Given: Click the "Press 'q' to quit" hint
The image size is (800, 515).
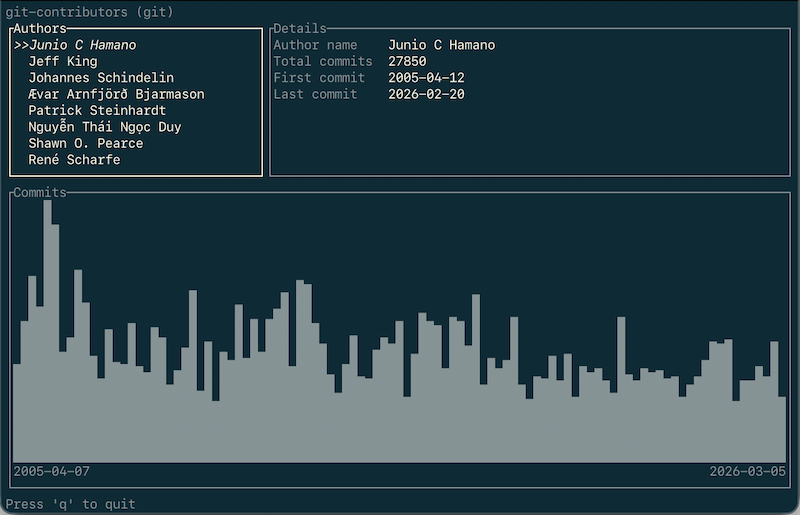Looking at the screenshot, I should (70, 504).
